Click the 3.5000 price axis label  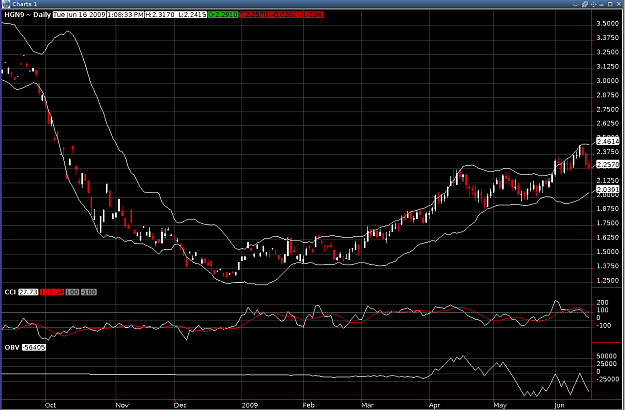click(607, 24)
